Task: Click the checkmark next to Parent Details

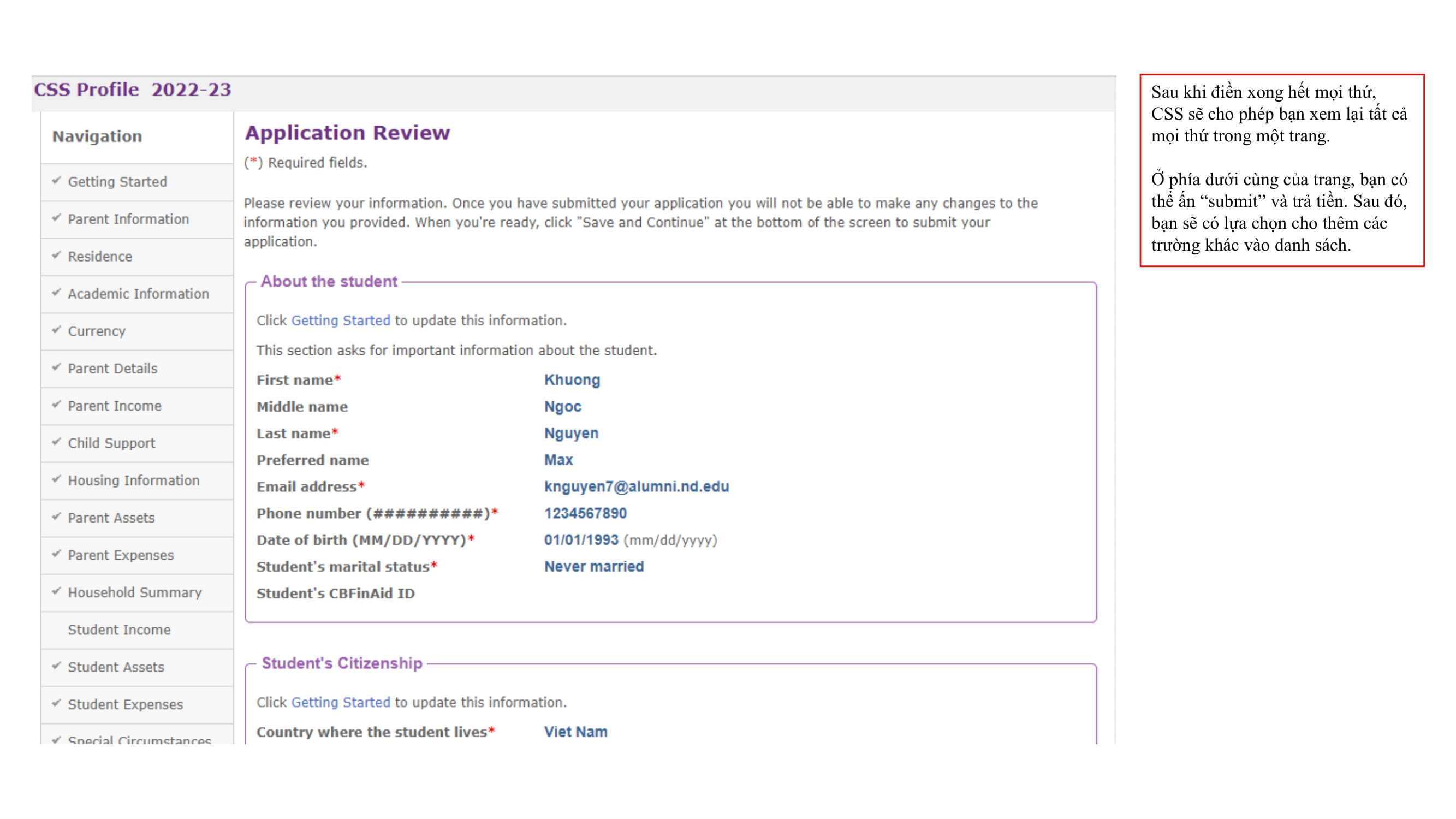Action: tap(57, 368)
